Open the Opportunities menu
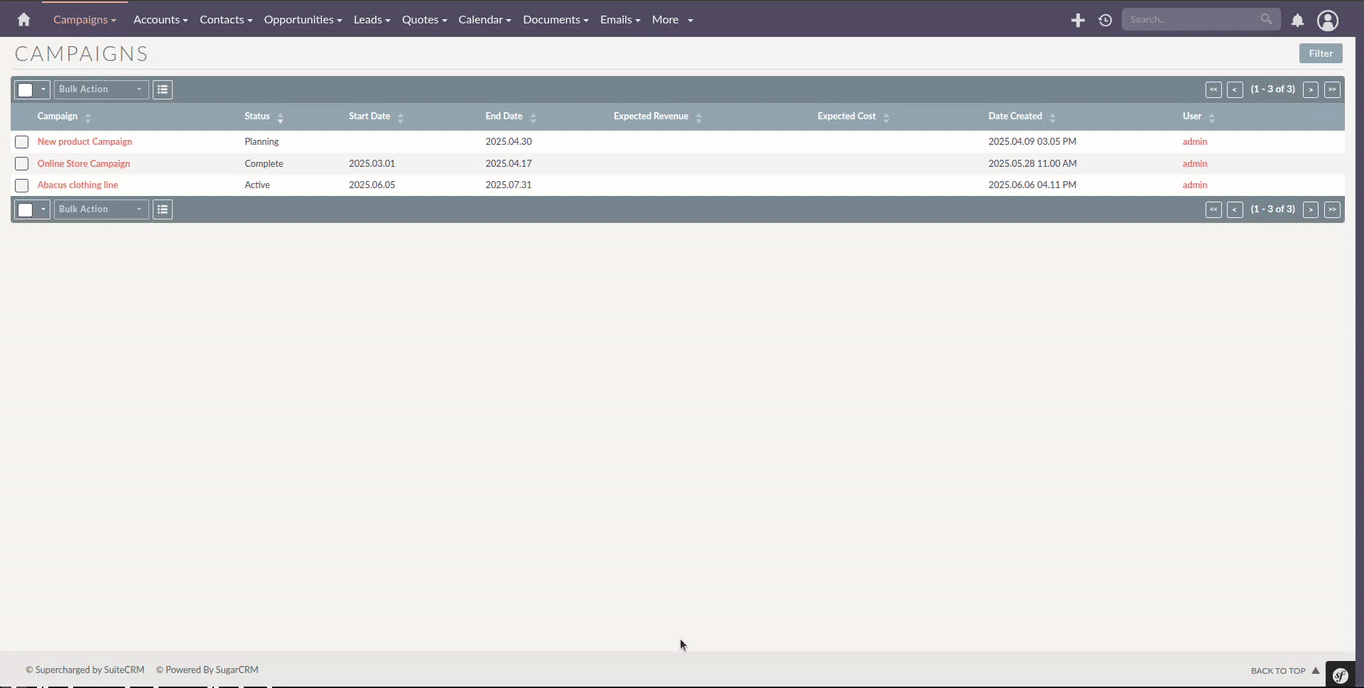Image resolution: width=1364 pixels, height=688 pixels. [302, 20]
